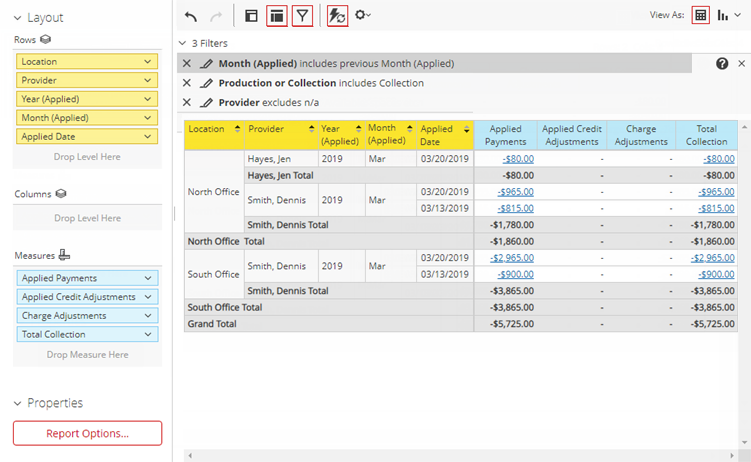This screenshot has height=462, width=751.
Task: Open the Location row level dropdown
Action: point(148,61)
